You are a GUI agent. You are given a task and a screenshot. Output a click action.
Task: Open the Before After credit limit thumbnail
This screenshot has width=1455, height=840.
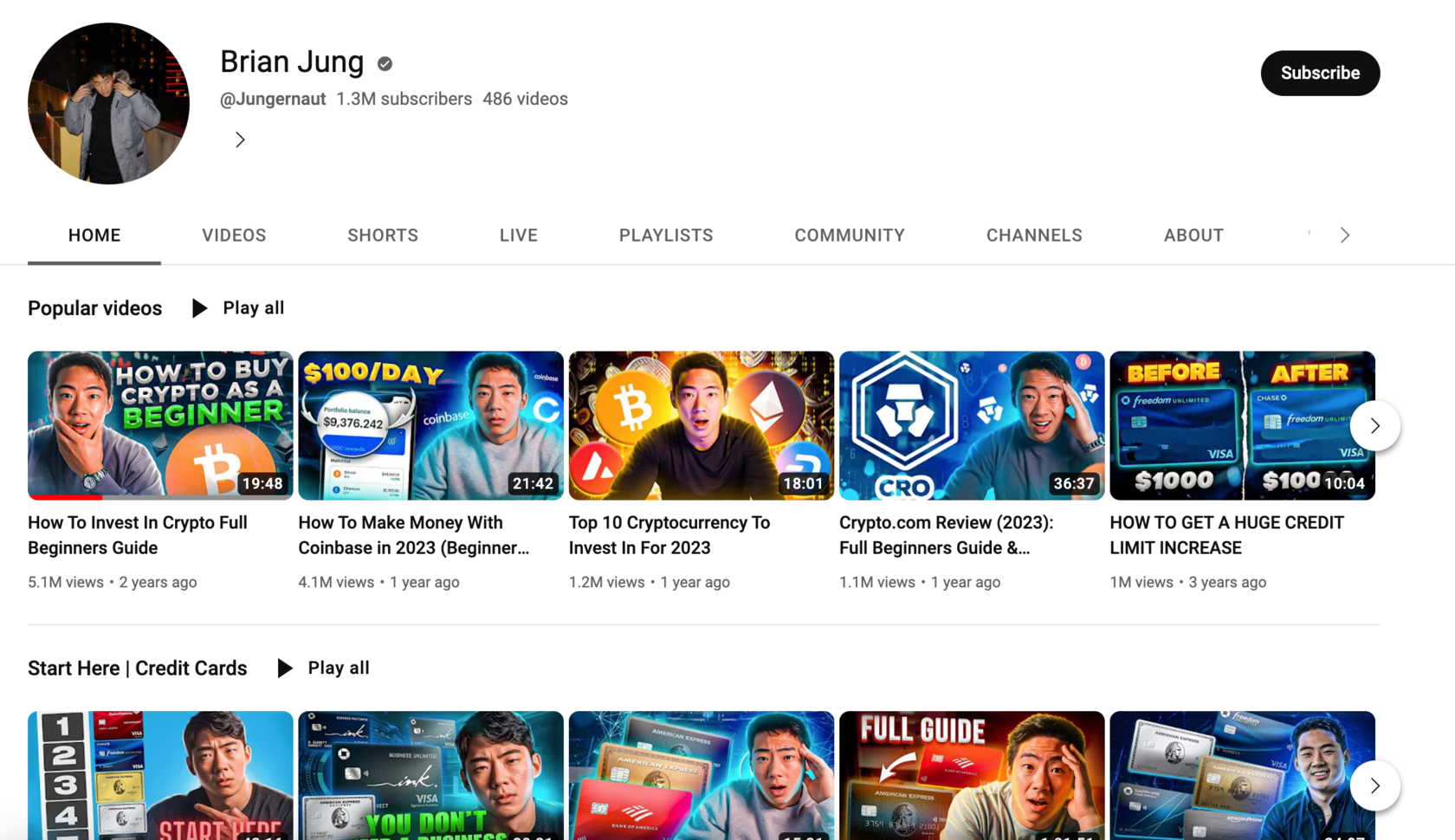(1242, 425)
